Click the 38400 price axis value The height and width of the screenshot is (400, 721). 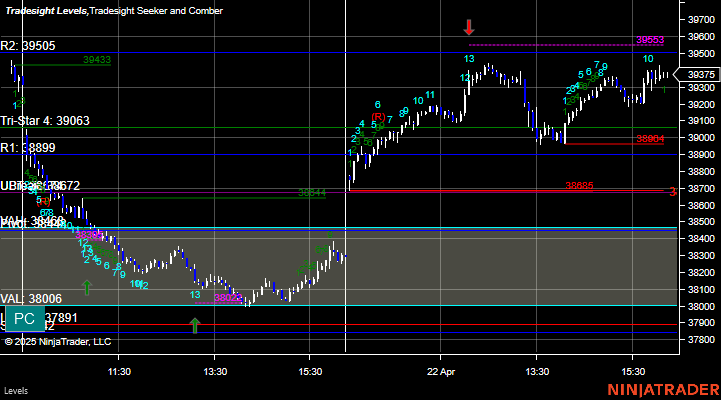[x=701, y=239]
